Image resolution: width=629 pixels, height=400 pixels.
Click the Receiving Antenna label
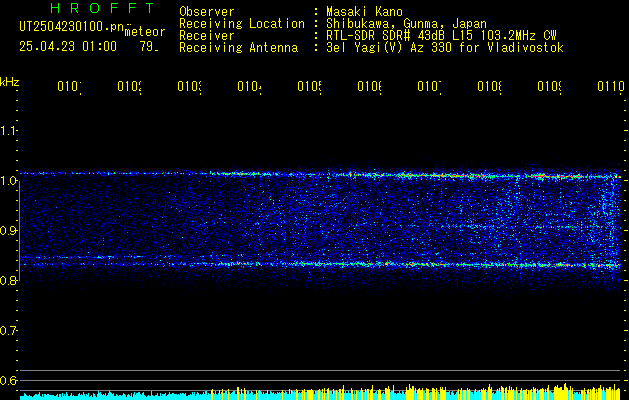[238, 48]
